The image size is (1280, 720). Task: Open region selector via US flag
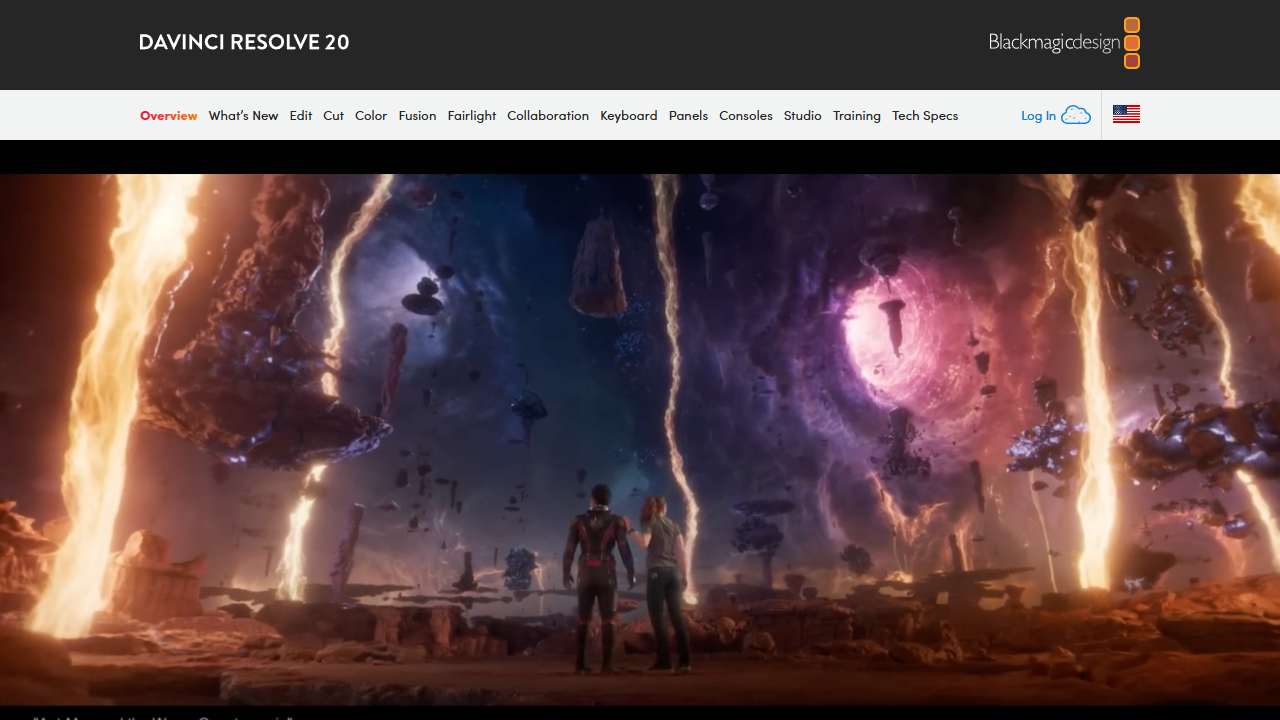(1126, 115)
